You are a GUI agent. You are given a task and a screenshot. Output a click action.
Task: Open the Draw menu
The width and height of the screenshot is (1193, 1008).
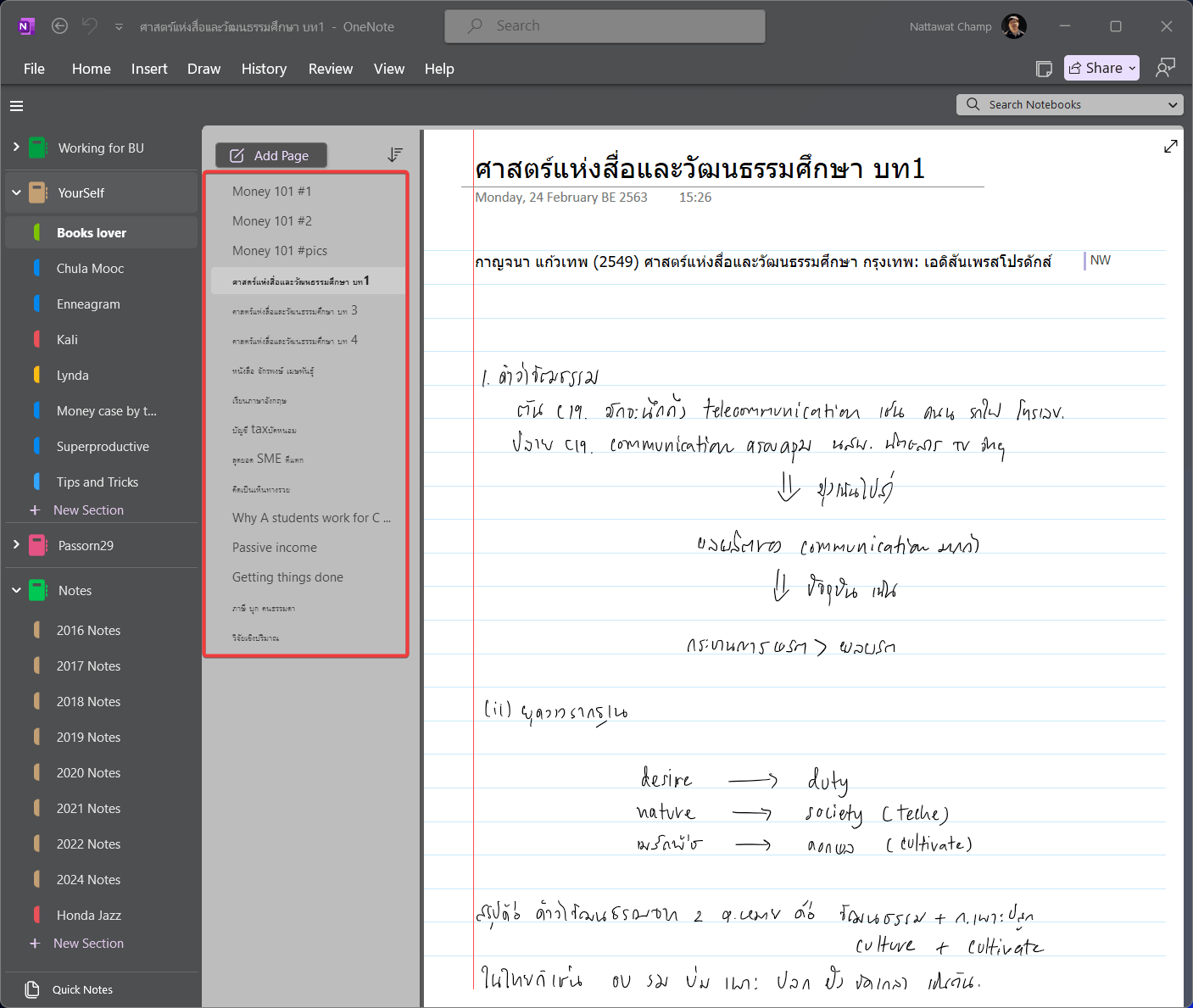[203, 69]
